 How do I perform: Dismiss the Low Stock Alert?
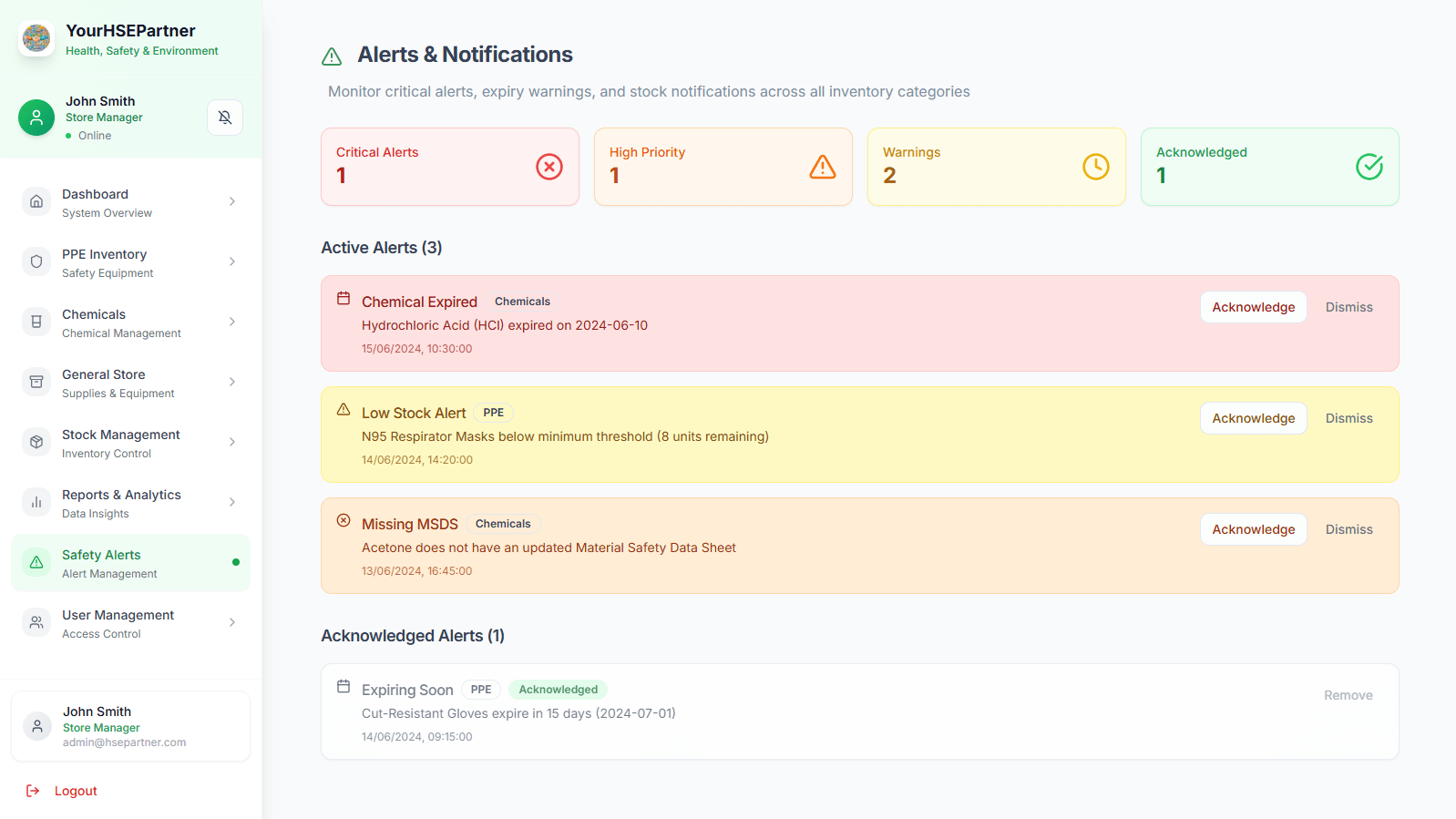(x=1348, y=418)
